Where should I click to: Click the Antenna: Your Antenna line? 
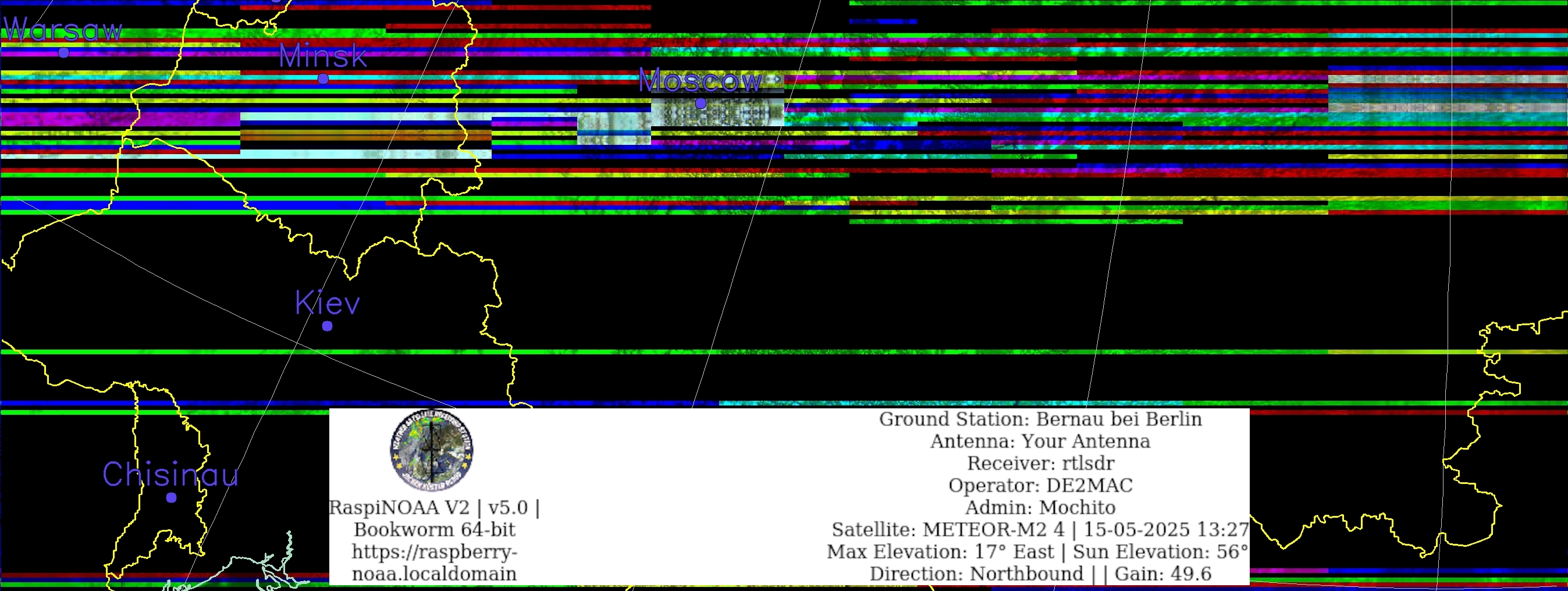pos(1040,441)
